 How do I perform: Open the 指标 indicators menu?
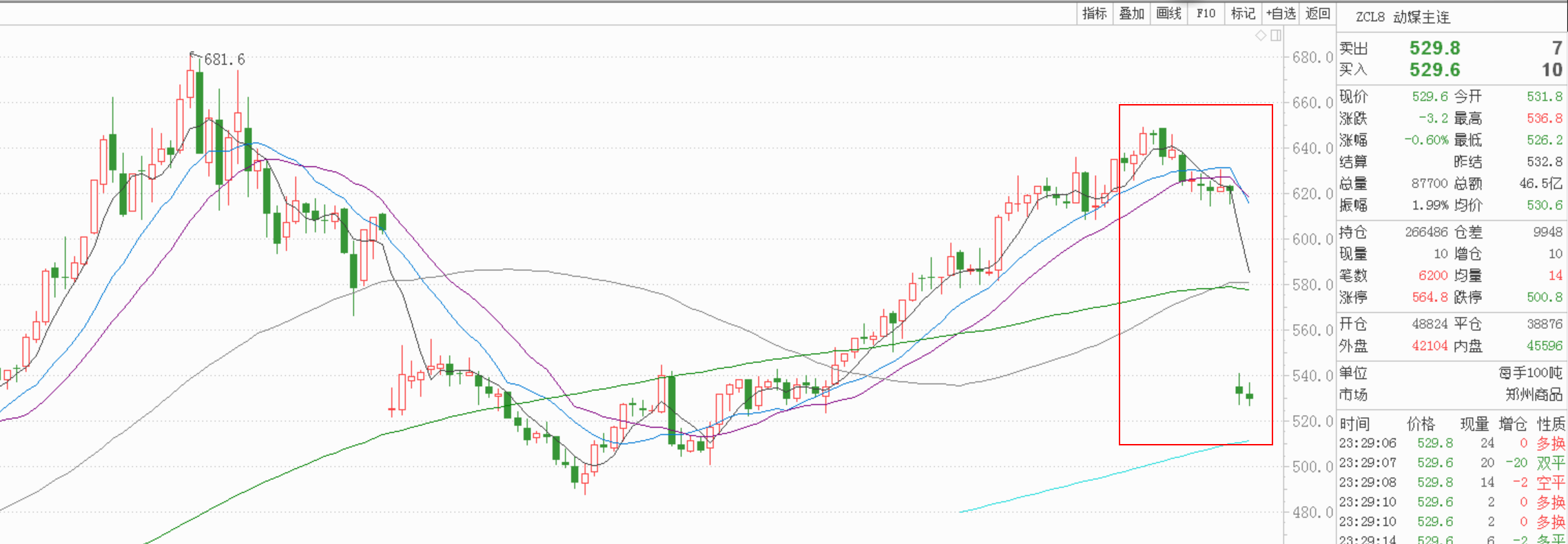pyautogui.click(x=1095, y=13)
